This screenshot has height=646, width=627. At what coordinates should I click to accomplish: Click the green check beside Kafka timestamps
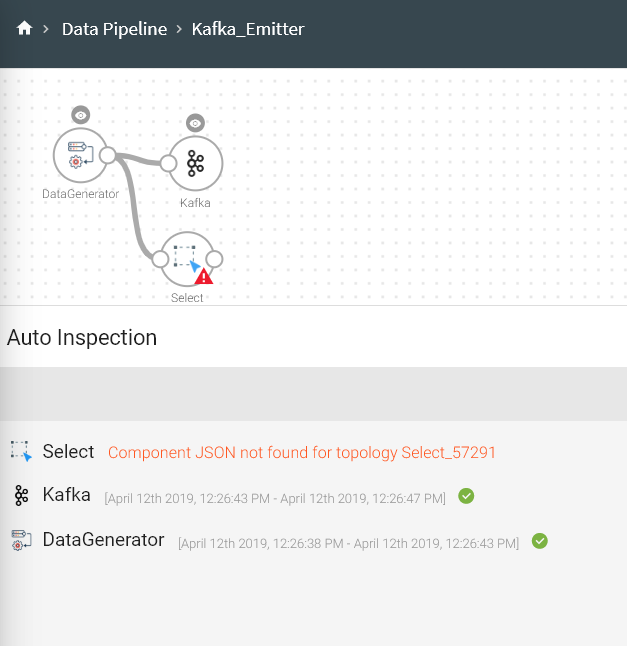(466, 496)
